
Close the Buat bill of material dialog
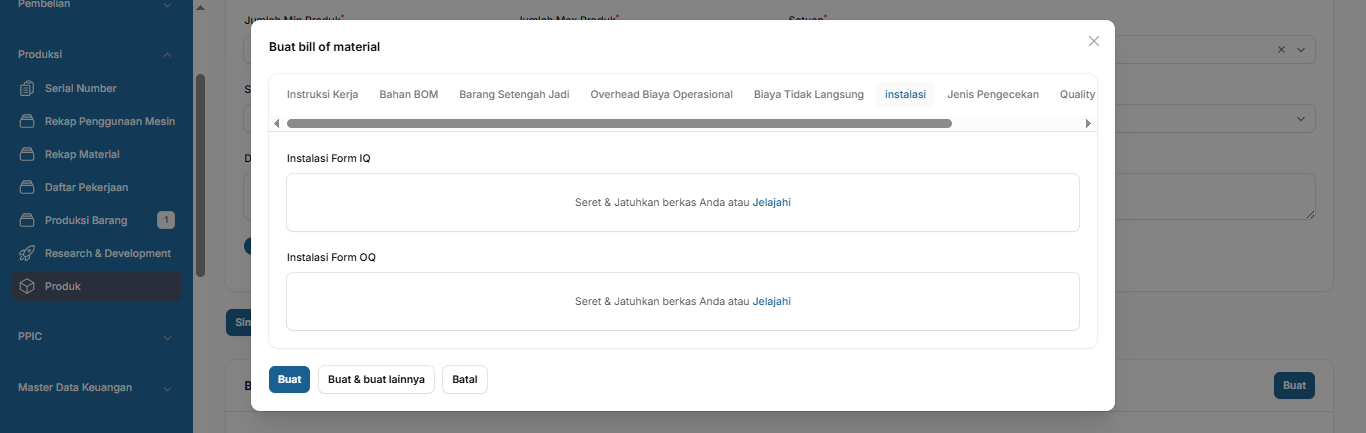[1094, 41]
